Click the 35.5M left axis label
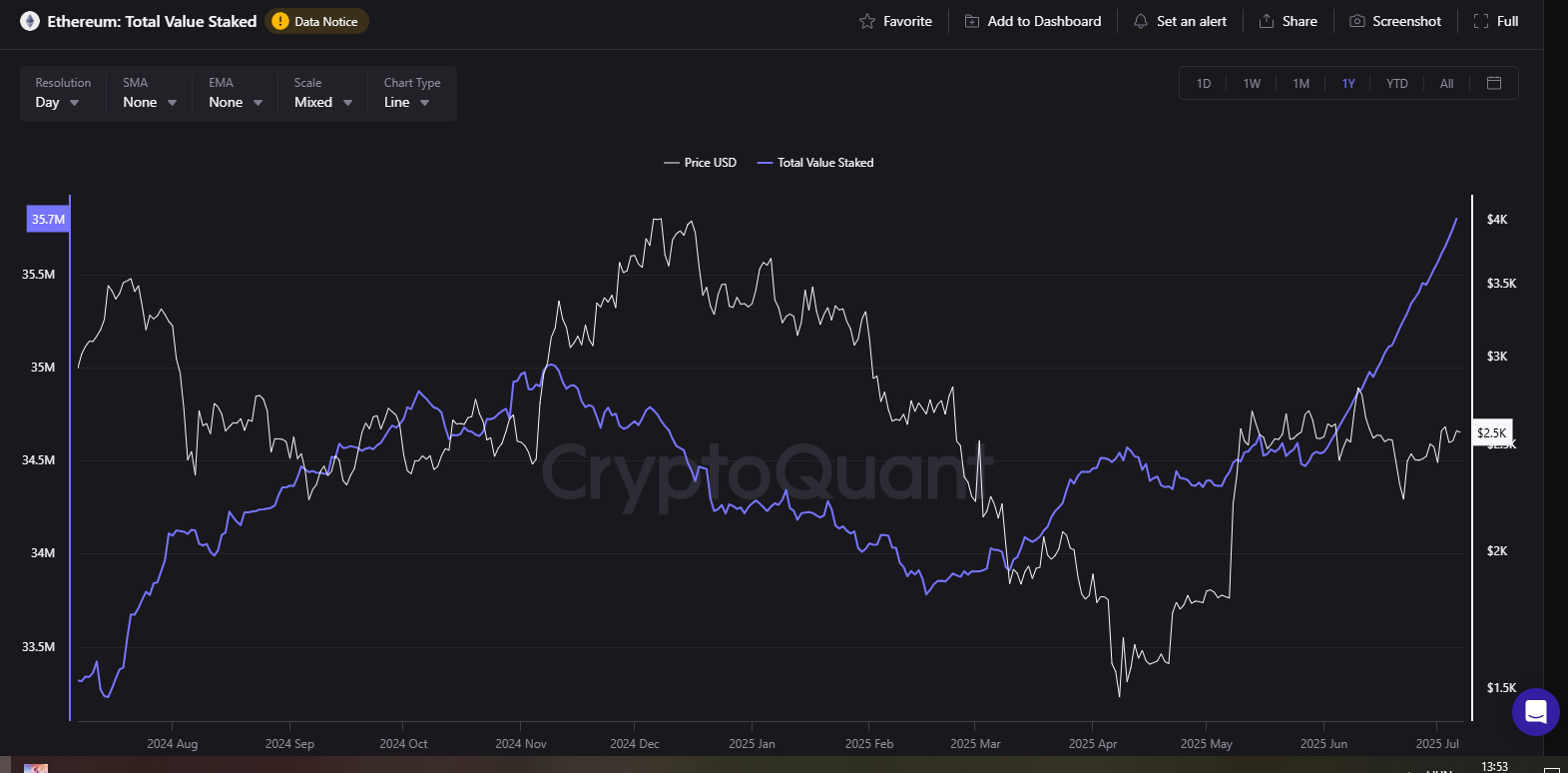The height and width of the screenshot is (773, 1568). tap(39, 275)
